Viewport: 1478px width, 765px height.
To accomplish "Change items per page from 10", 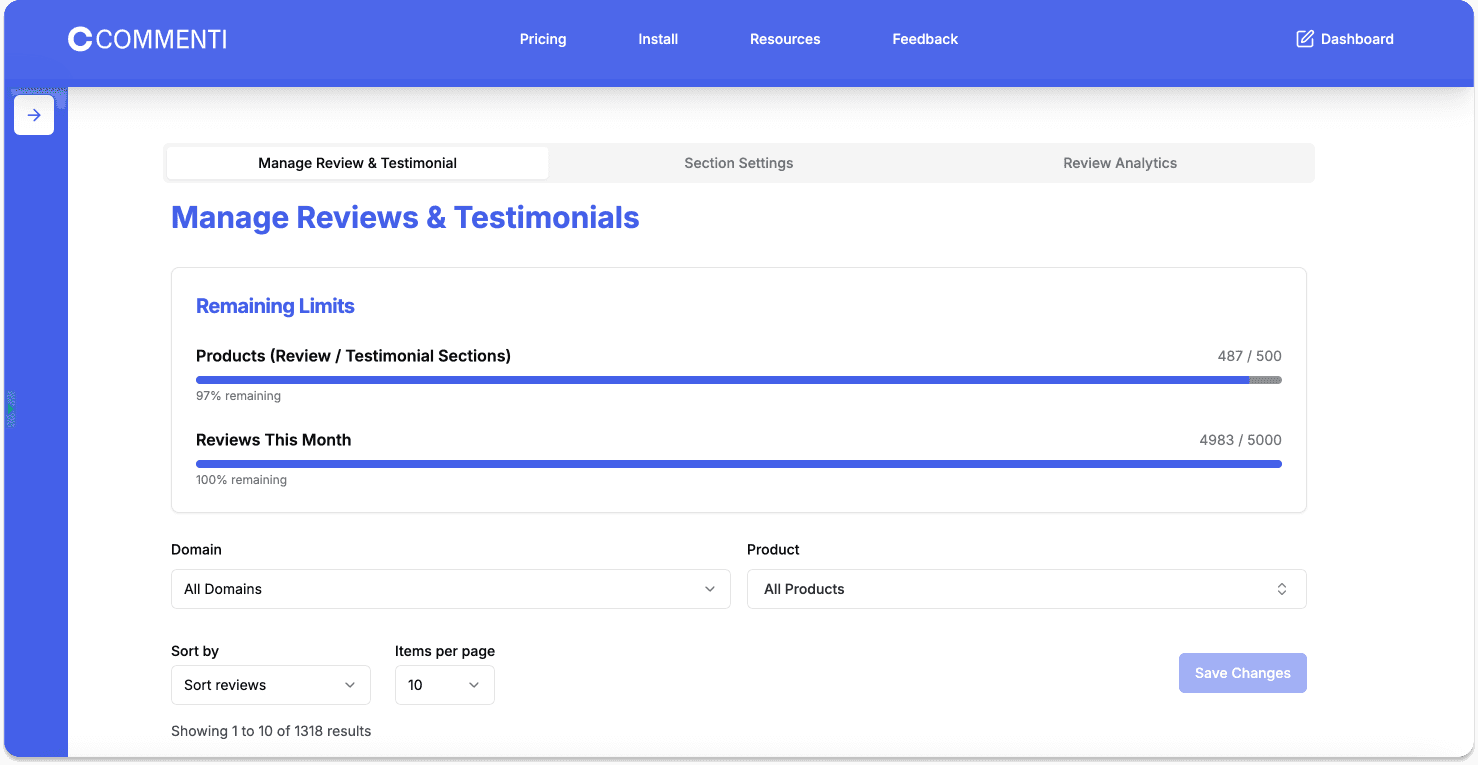I will click(x=445, y=685).
